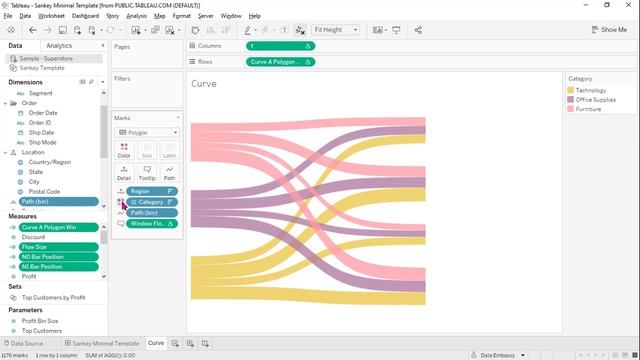Click the Detail card on Marks
Screen dimensions: 640x360
click(124, 173)
